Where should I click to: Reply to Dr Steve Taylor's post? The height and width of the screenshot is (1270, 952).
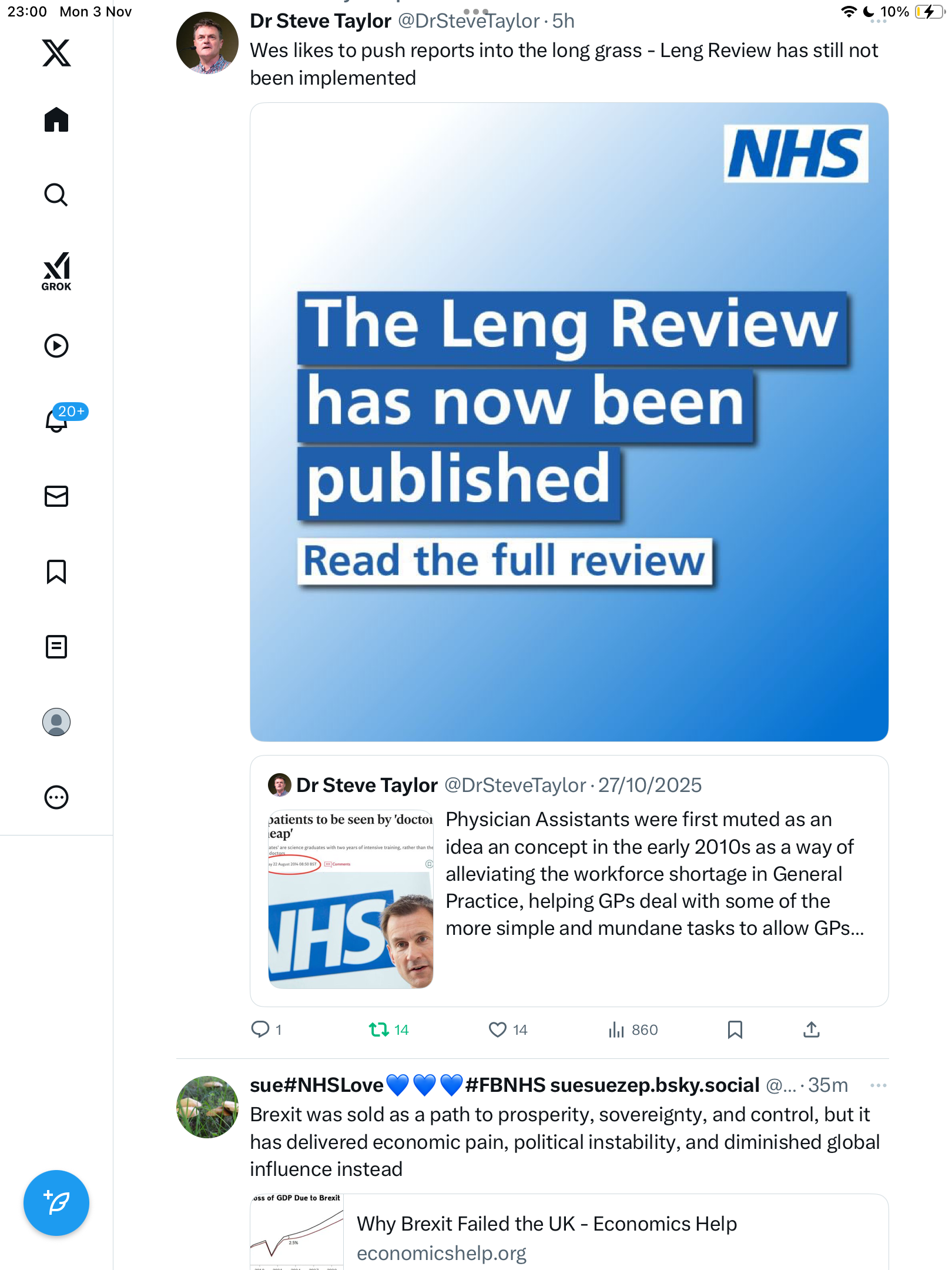coord(266,1030)
